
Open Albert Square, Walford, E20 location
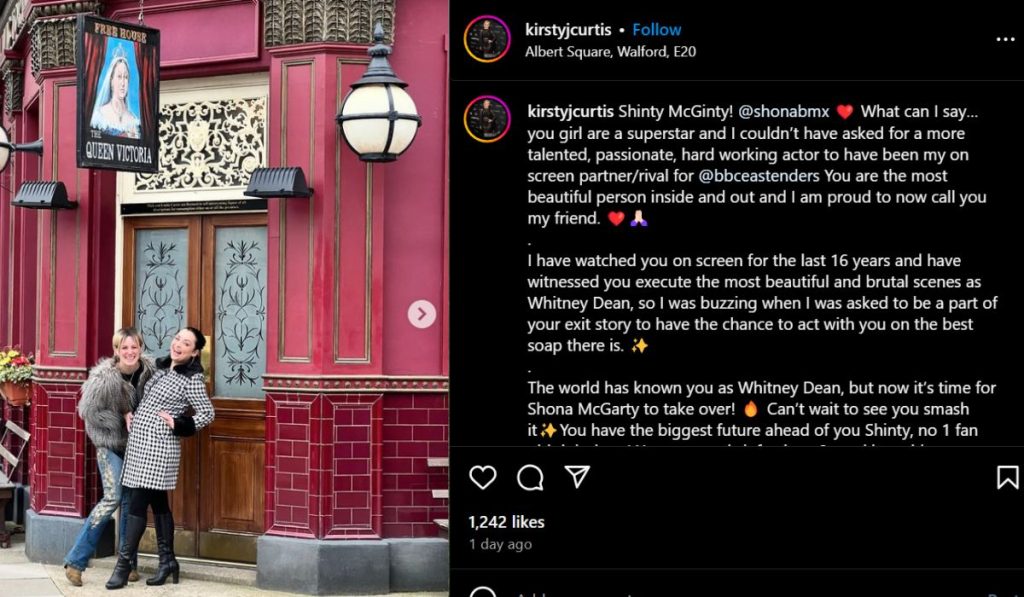coord(611,52)
